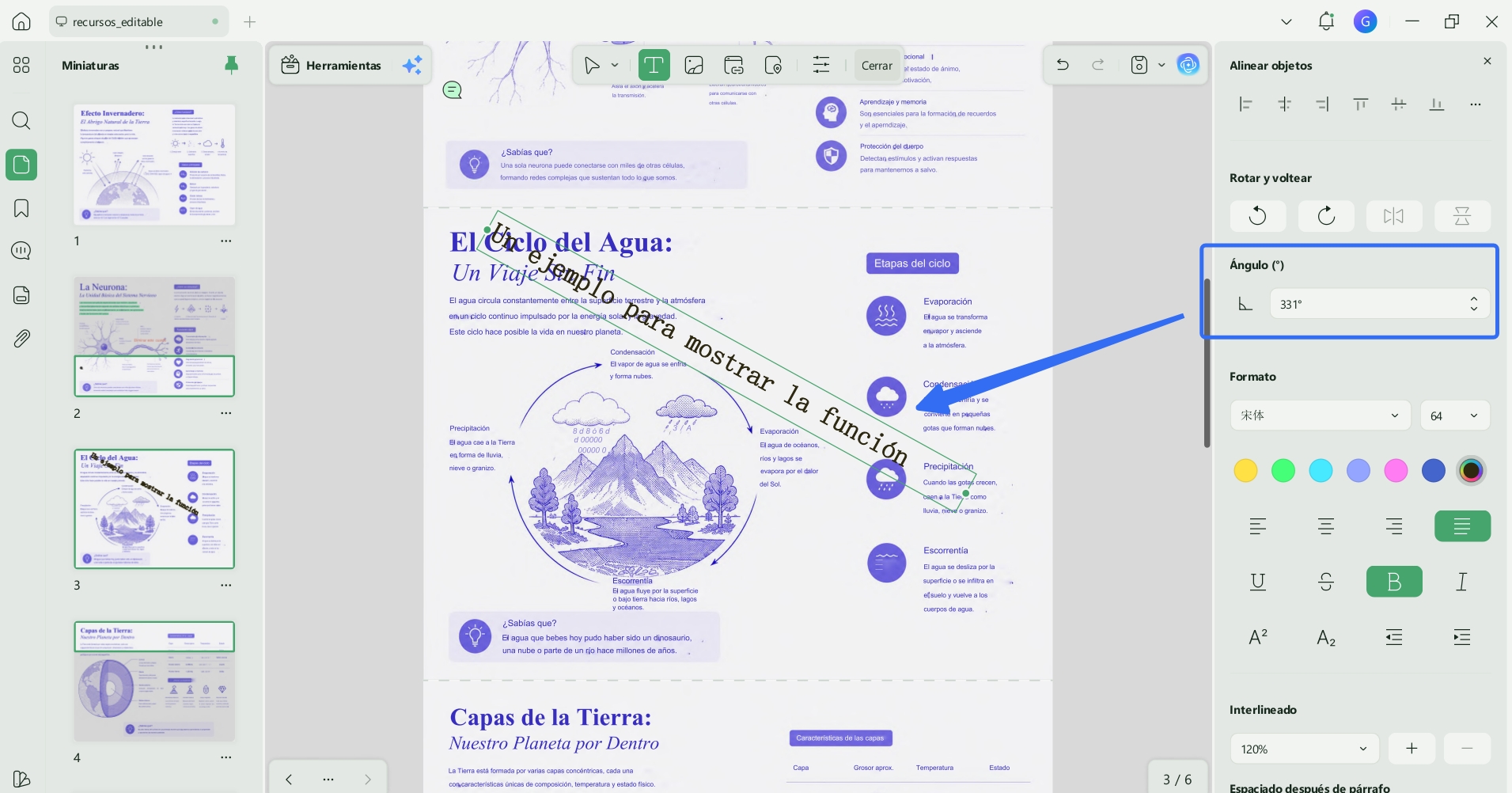Toggle subscript formatting

pos(1326,637)
